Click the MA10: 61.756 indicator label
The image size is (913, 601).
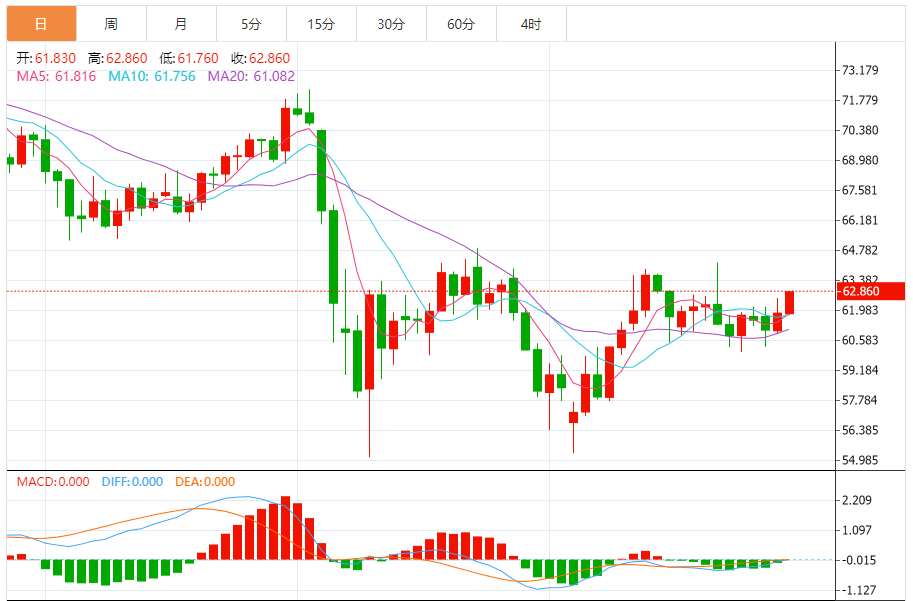pos(152,76)
